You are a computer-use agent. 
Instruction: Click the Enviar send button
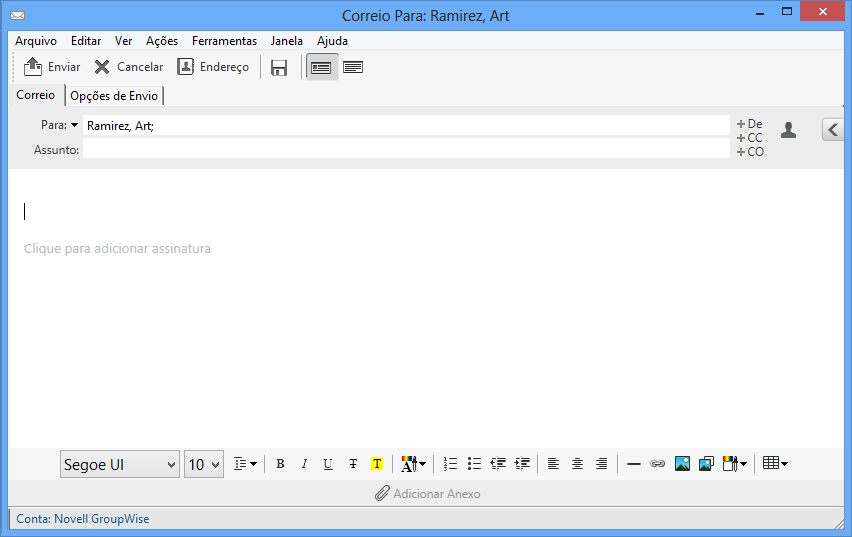(52, 67)
